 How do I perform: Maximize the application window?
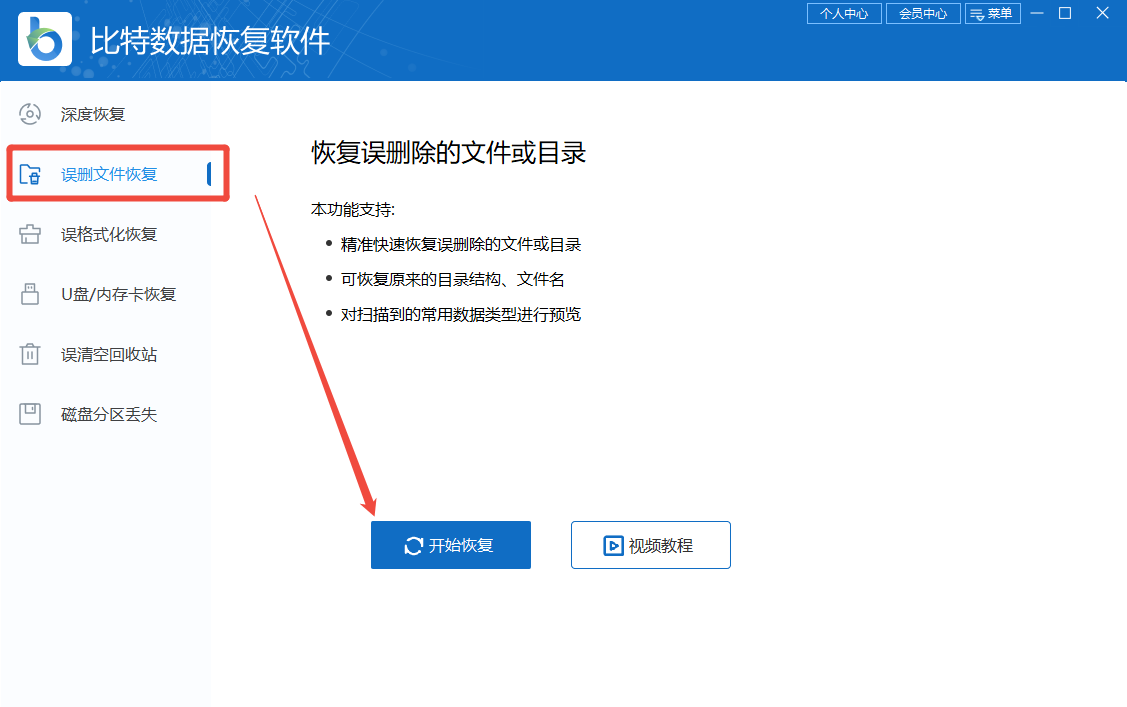[x=1065, y=13]
